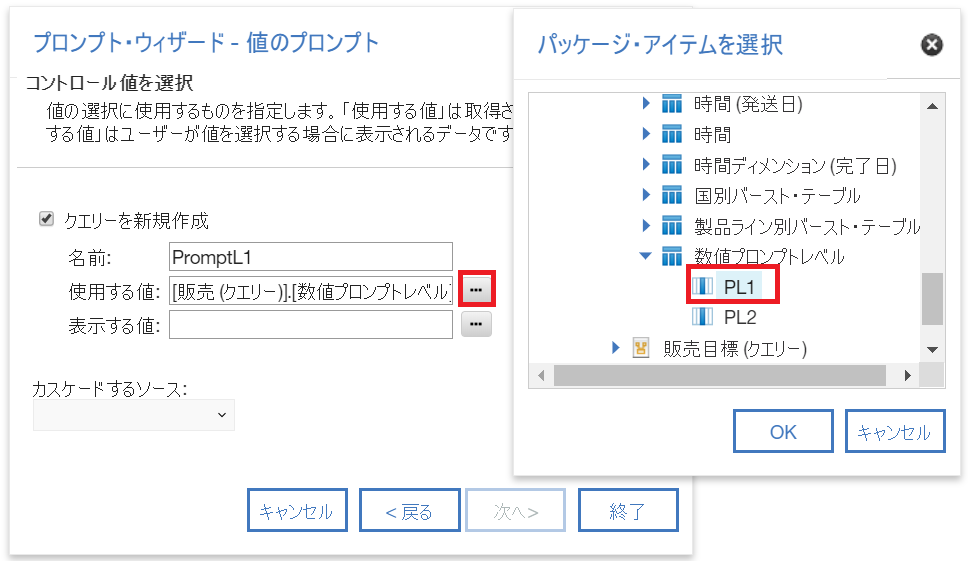Select 販売目標 (クエリー) label in the tree

tap(735, 349)
